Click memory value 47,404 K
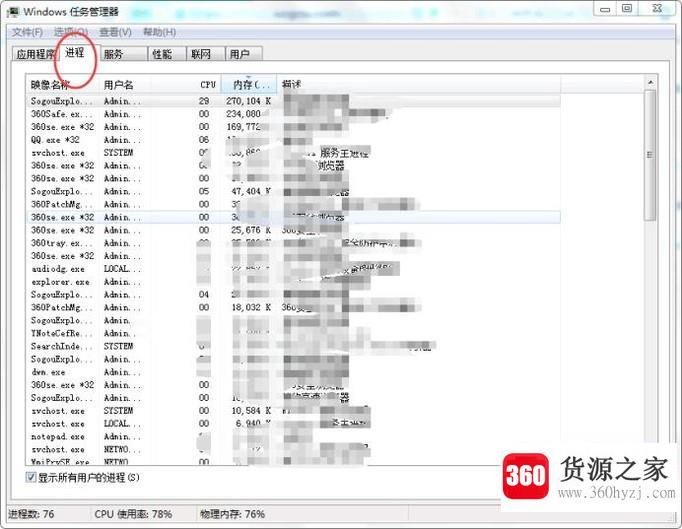Screen dimensions: 682x529 pos(251,191)
